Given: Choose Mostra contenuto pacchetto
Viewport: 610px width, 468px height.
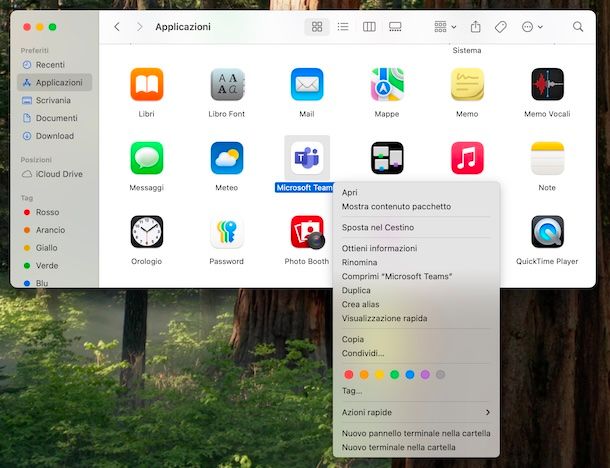Looking at the screenshot, I should pos(416,207).
